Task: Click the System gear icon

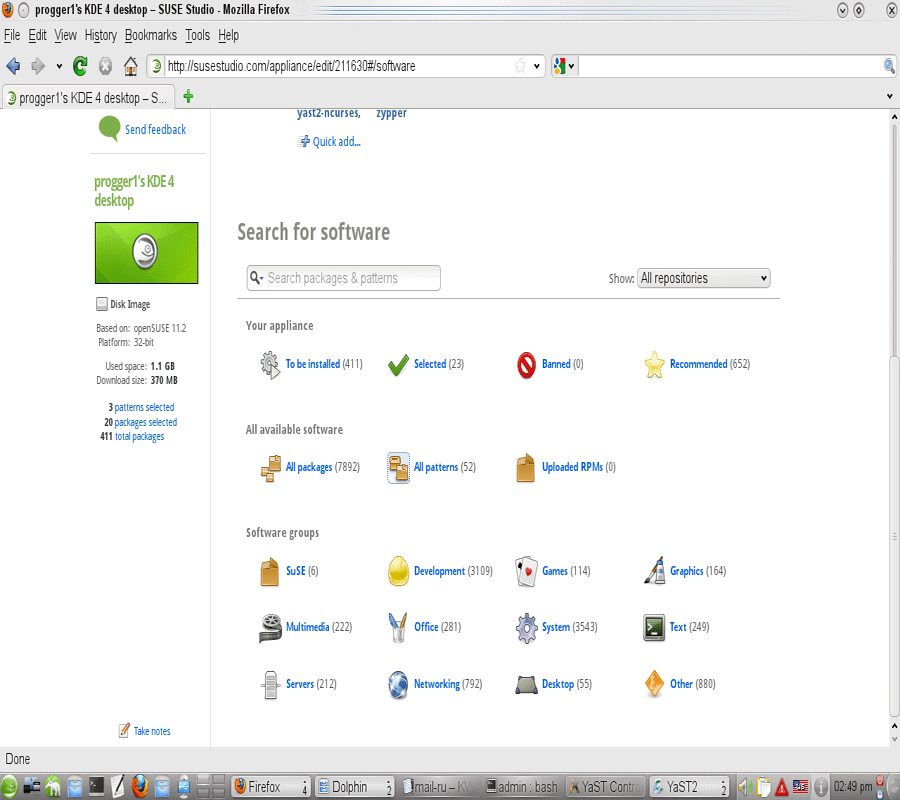Action: click(x=526, y=628)
